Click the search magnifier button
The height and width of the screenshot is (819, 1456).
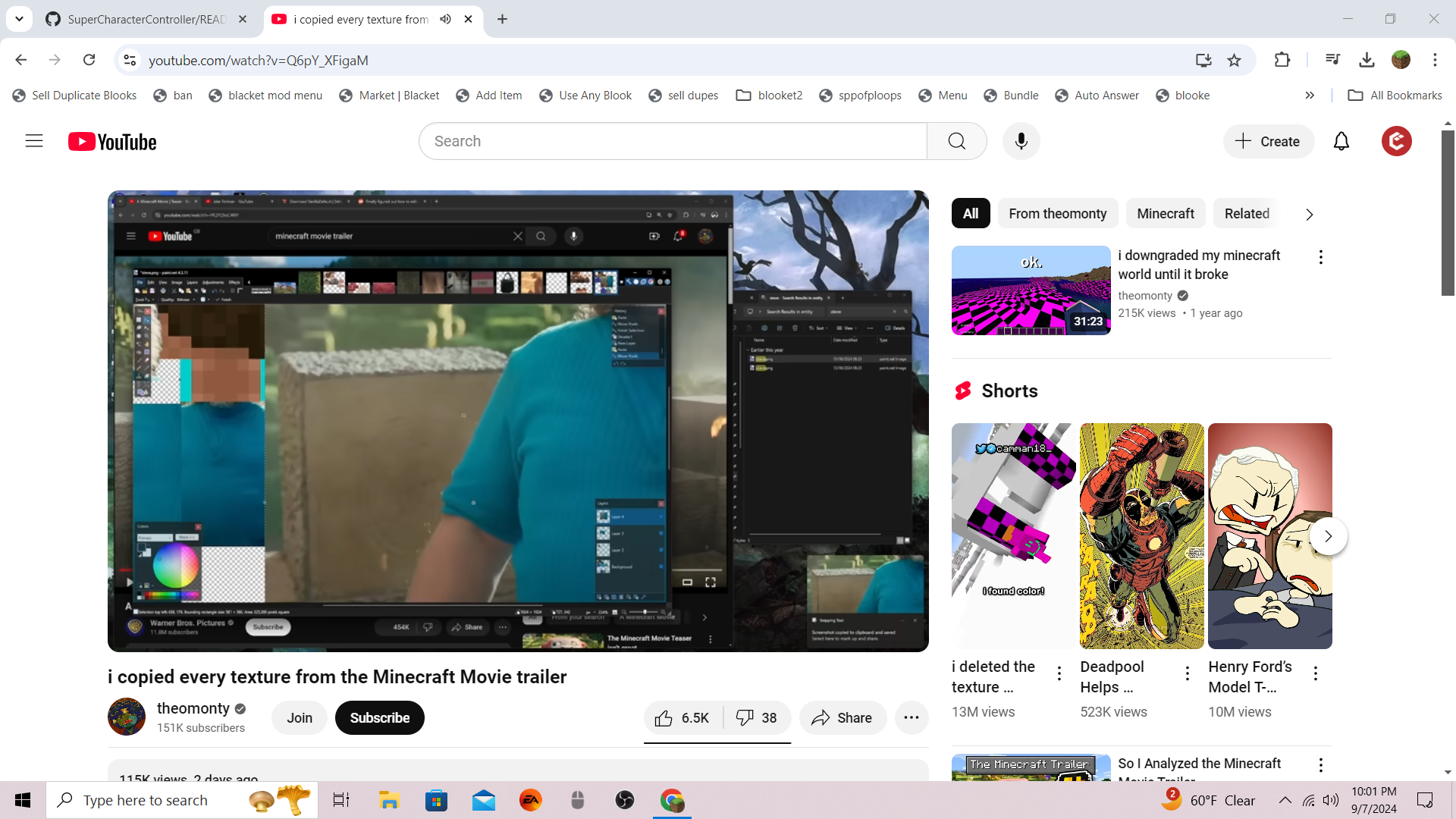click(x=956, y=141)
